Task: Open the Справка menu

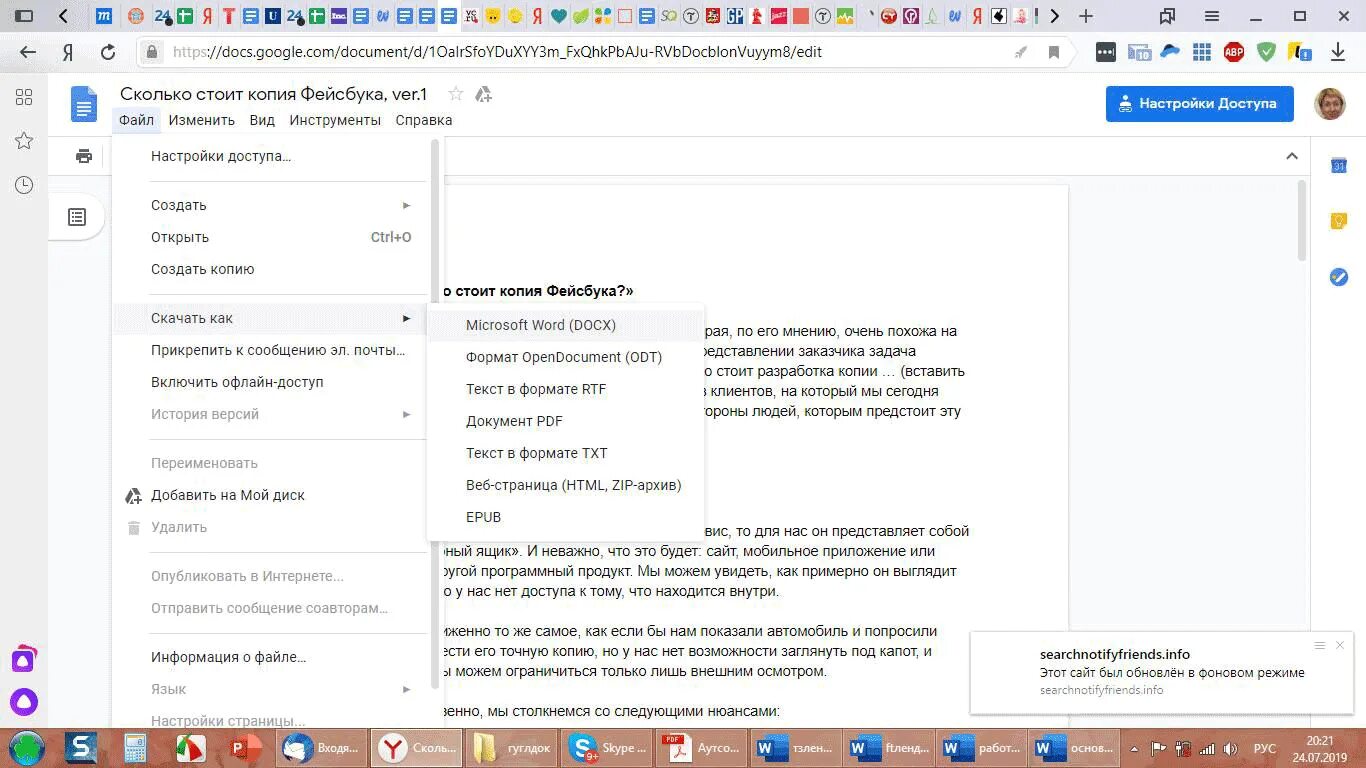Action: click(424, 120)
